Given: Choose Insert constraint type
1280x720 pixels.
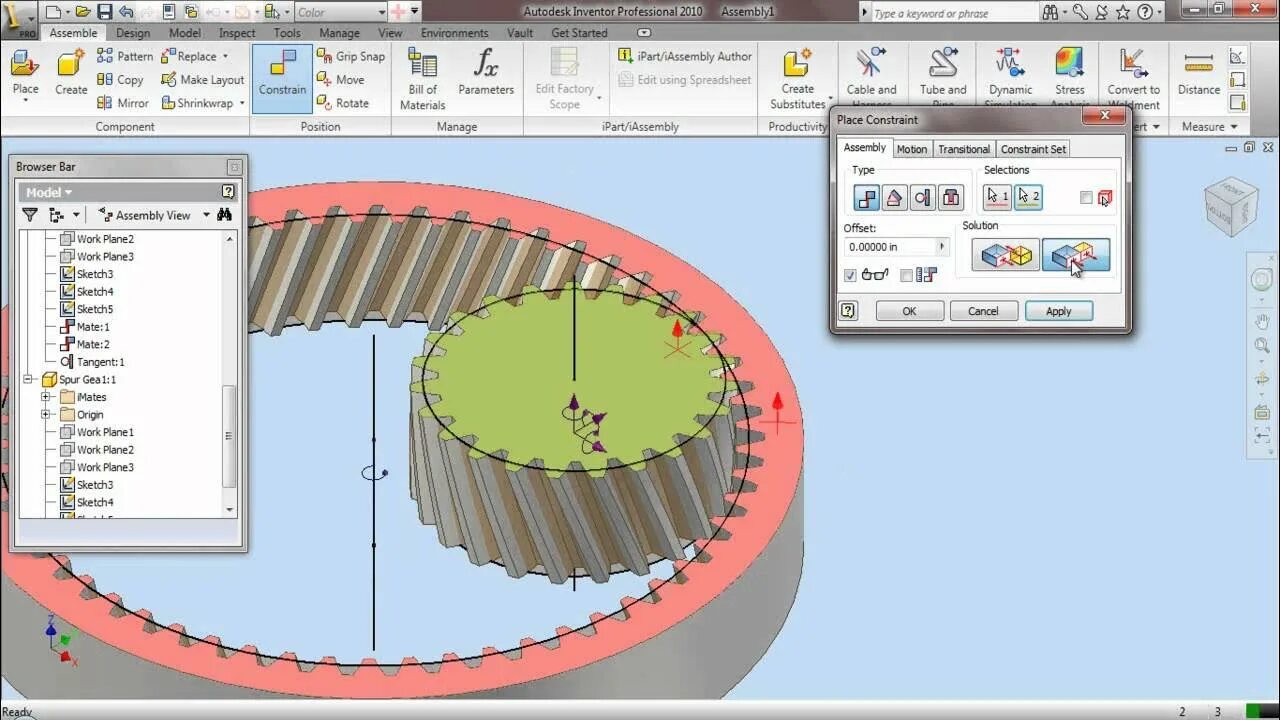Looking at the screenshot, I should [x=950, y=198].
